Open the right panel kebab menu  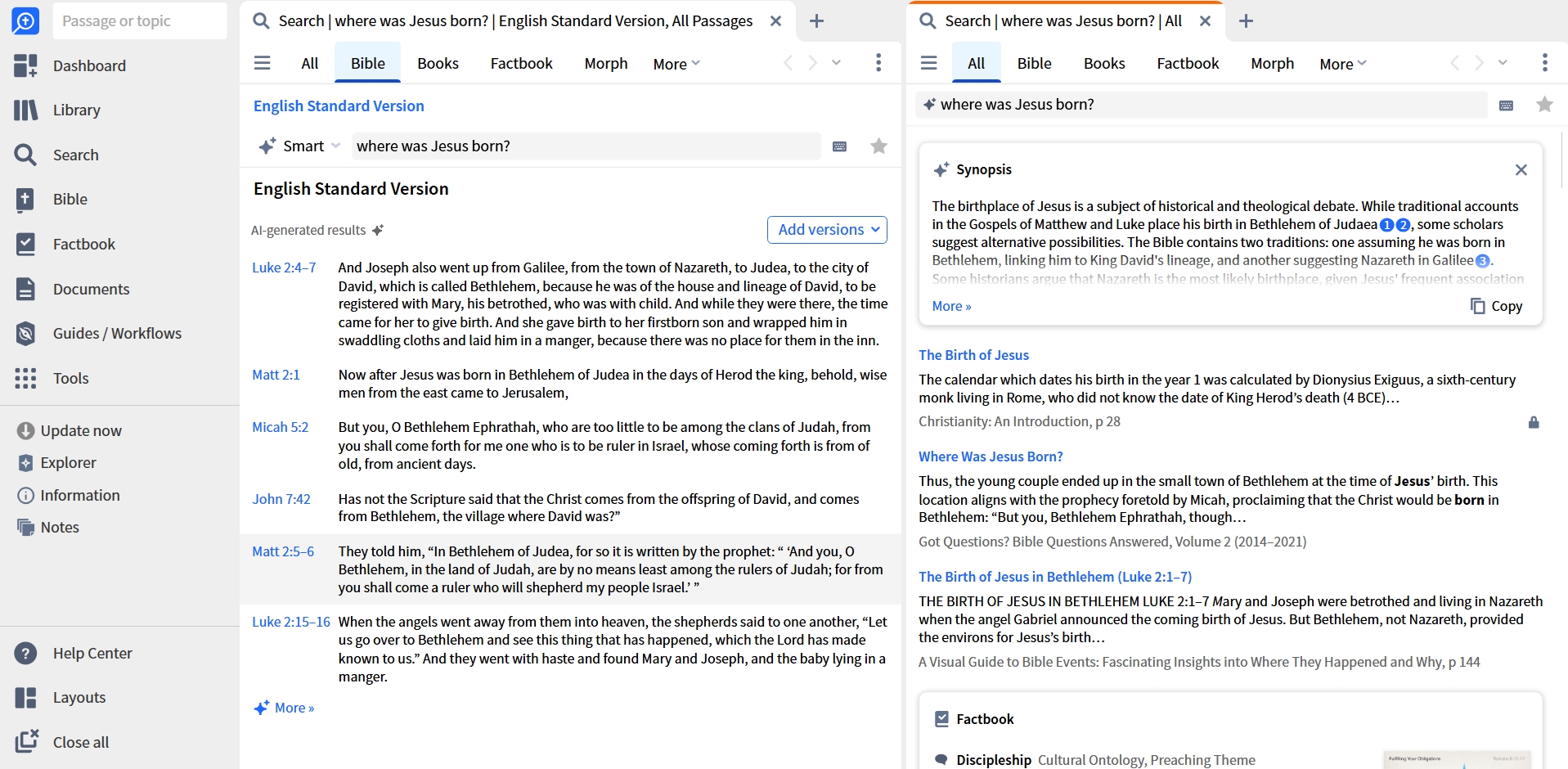click(x=1544, y=63)
